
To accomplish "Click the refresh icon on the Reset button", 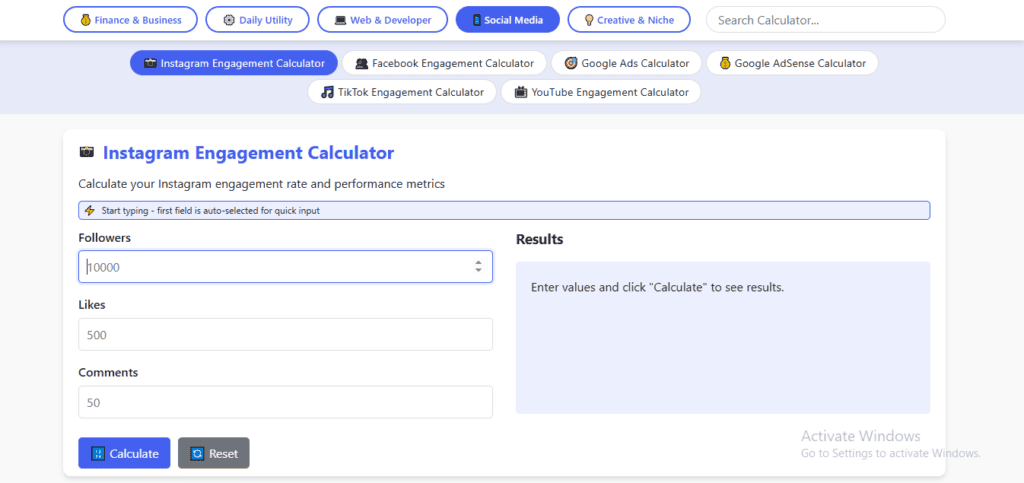I will (197, 454).
